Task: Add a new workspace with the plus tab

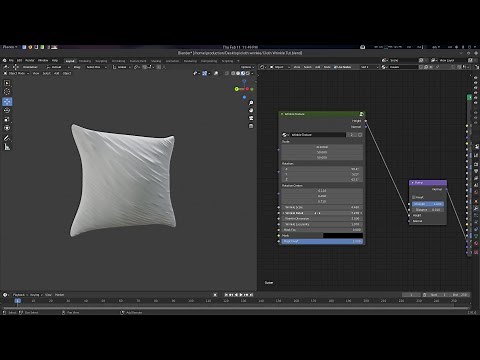Action: 238,61
